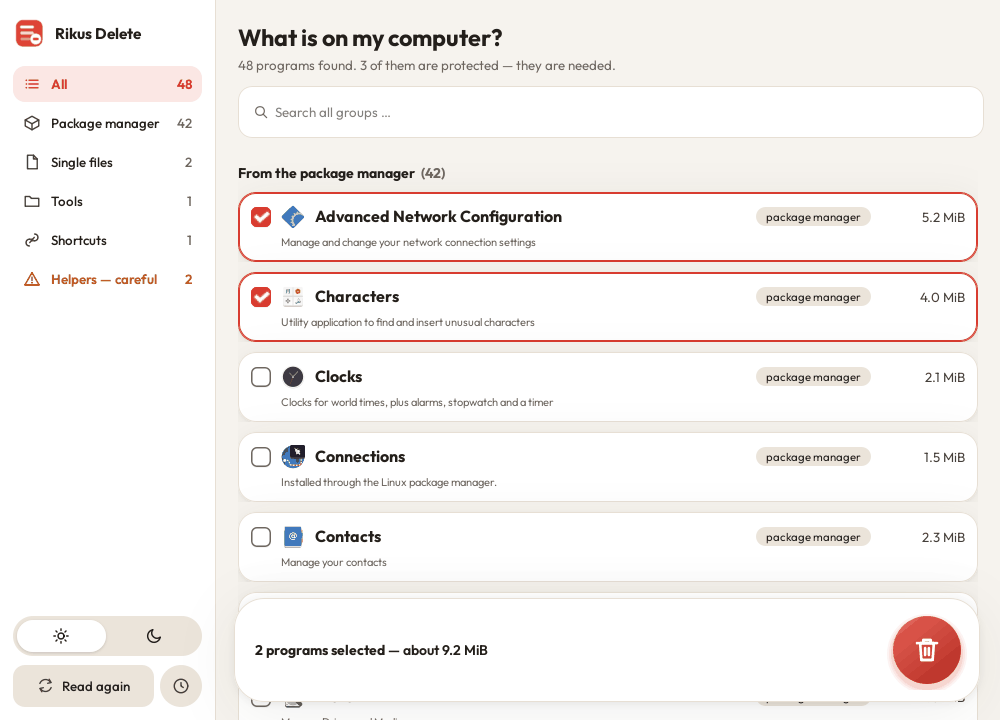Click the Advanced Network Configuration title
Image resolution: width=1000 pixels, height=720 pixels.
(x=438, y=217)
